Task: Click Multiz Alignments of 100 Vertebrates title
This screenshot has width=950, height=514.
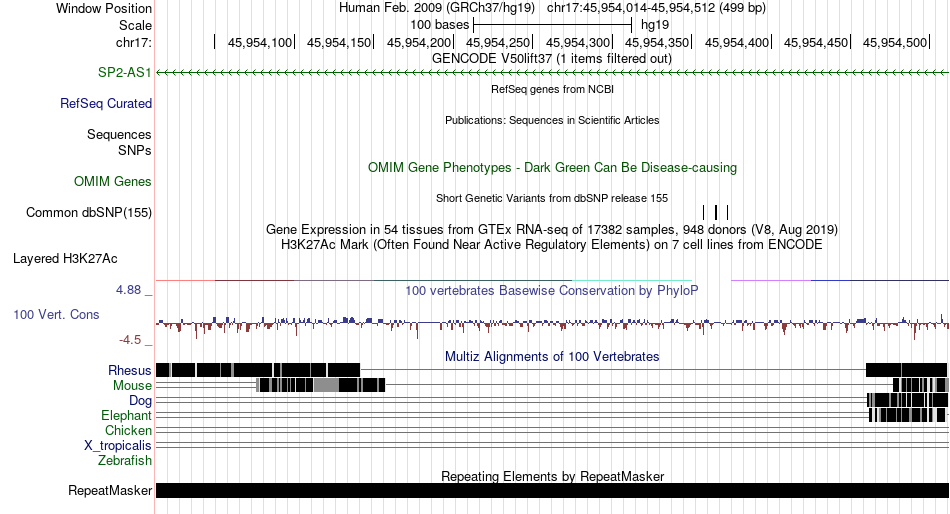Action: 552,356
